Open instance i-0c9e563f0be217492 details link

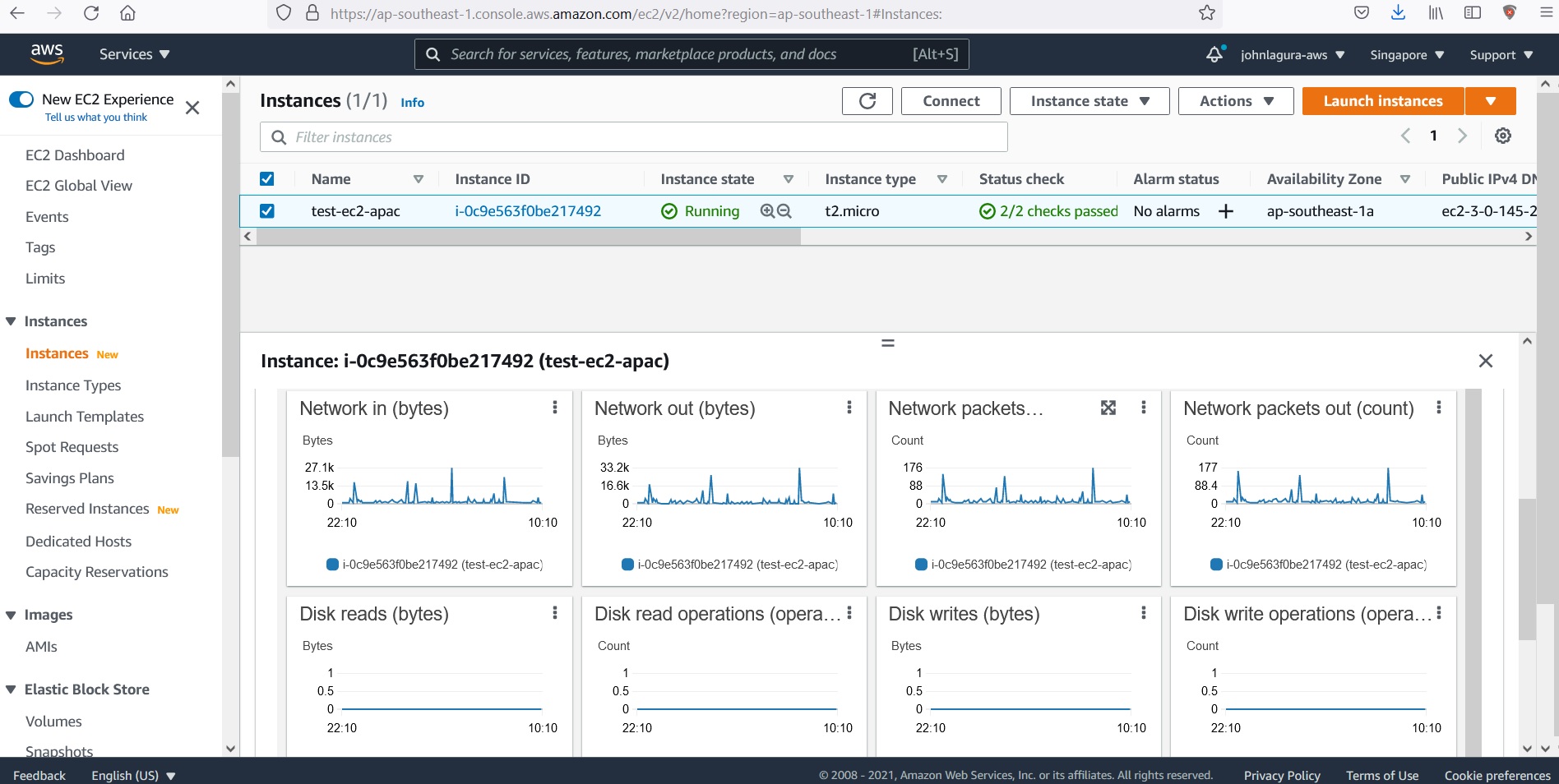(529, 211)
